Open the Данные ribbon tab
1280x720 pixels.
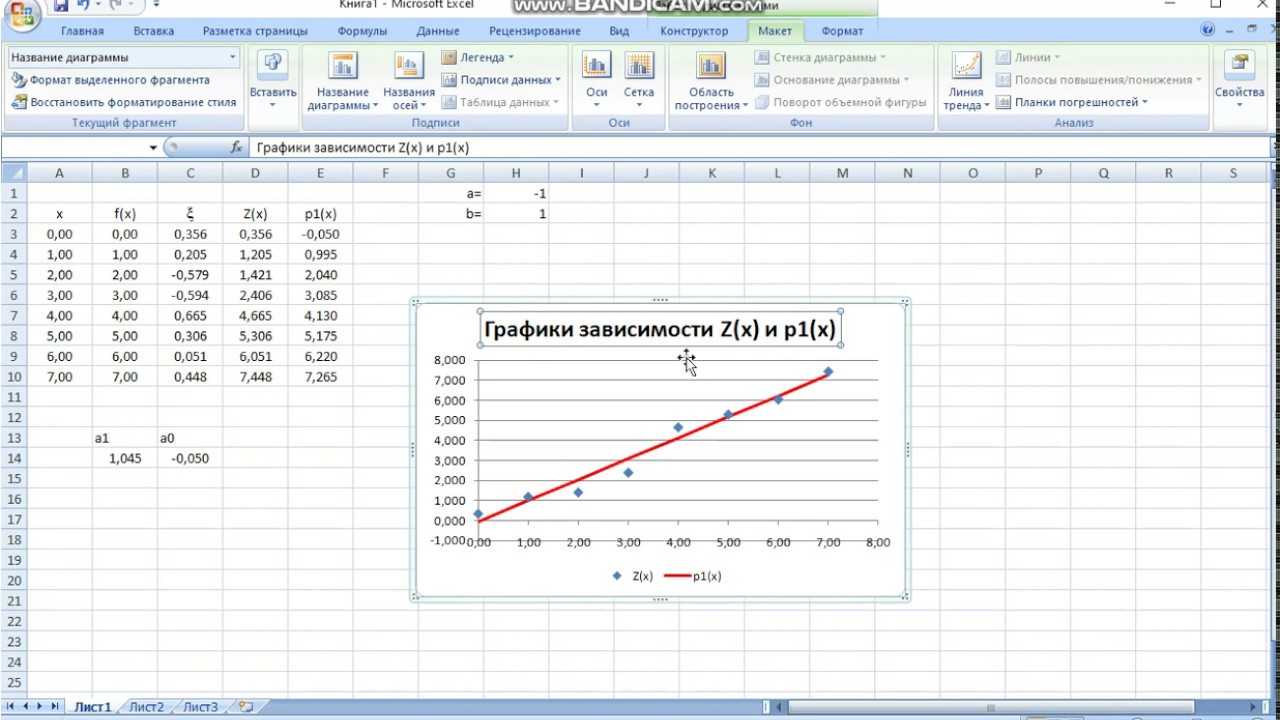[438, 31]
